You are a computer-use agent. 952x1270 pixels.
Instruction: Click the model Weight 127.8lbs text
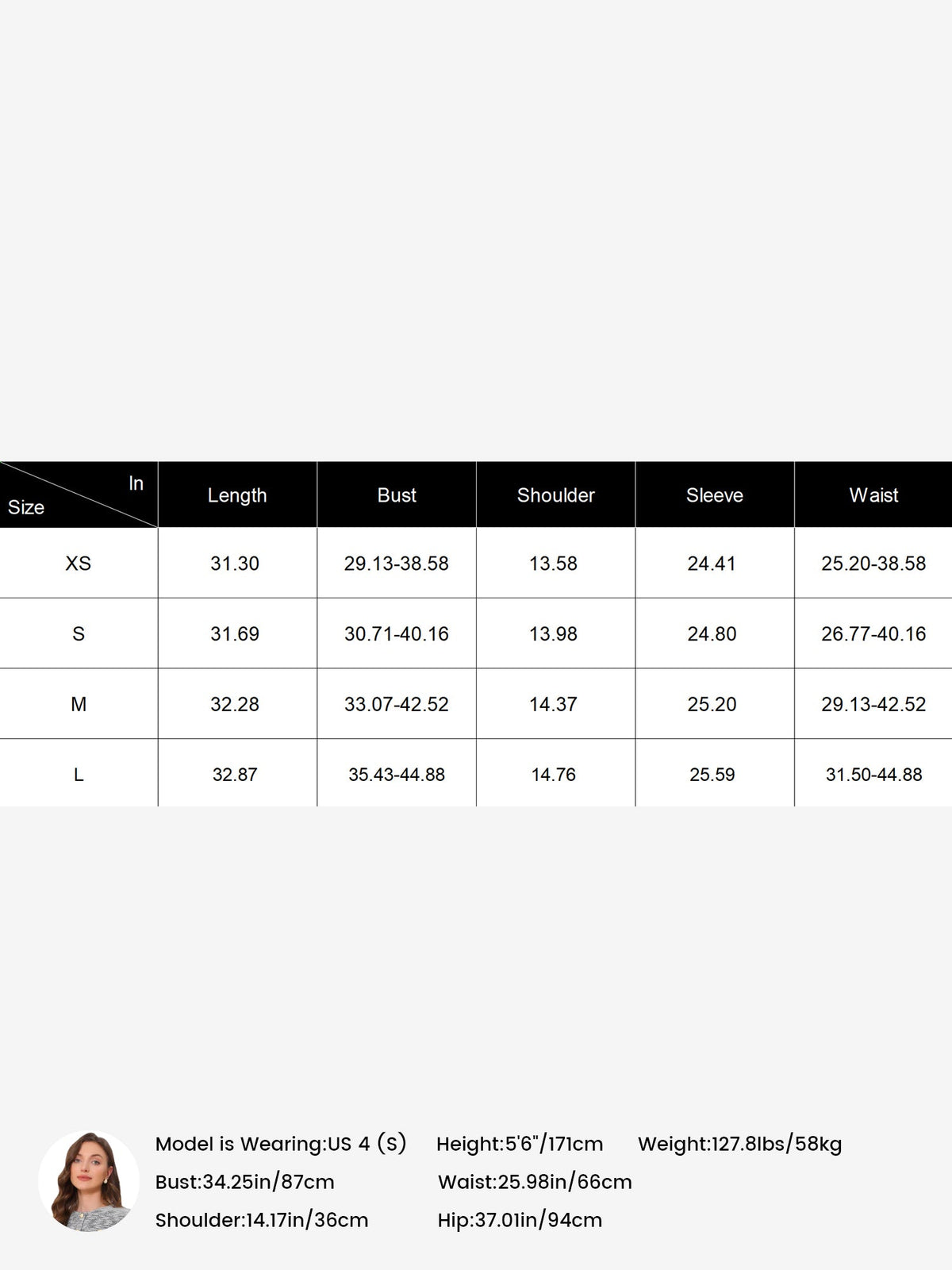click(x=740, y=1144)
